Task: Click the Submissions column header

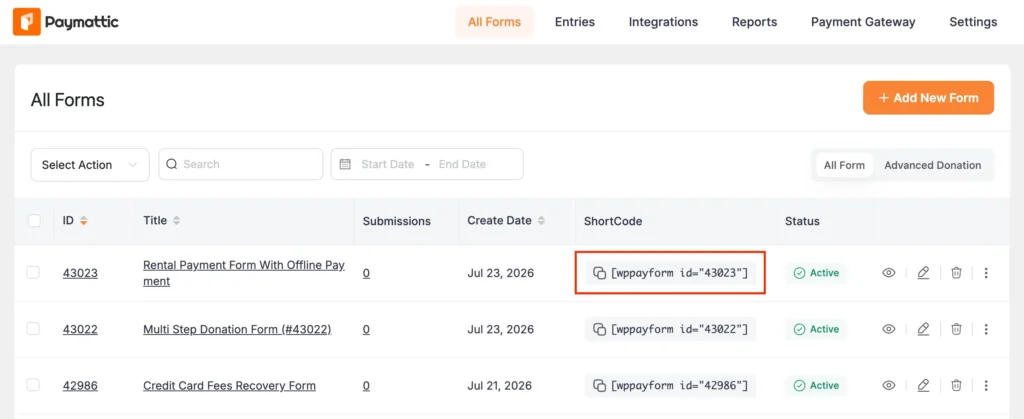Action: coord(396,221)
